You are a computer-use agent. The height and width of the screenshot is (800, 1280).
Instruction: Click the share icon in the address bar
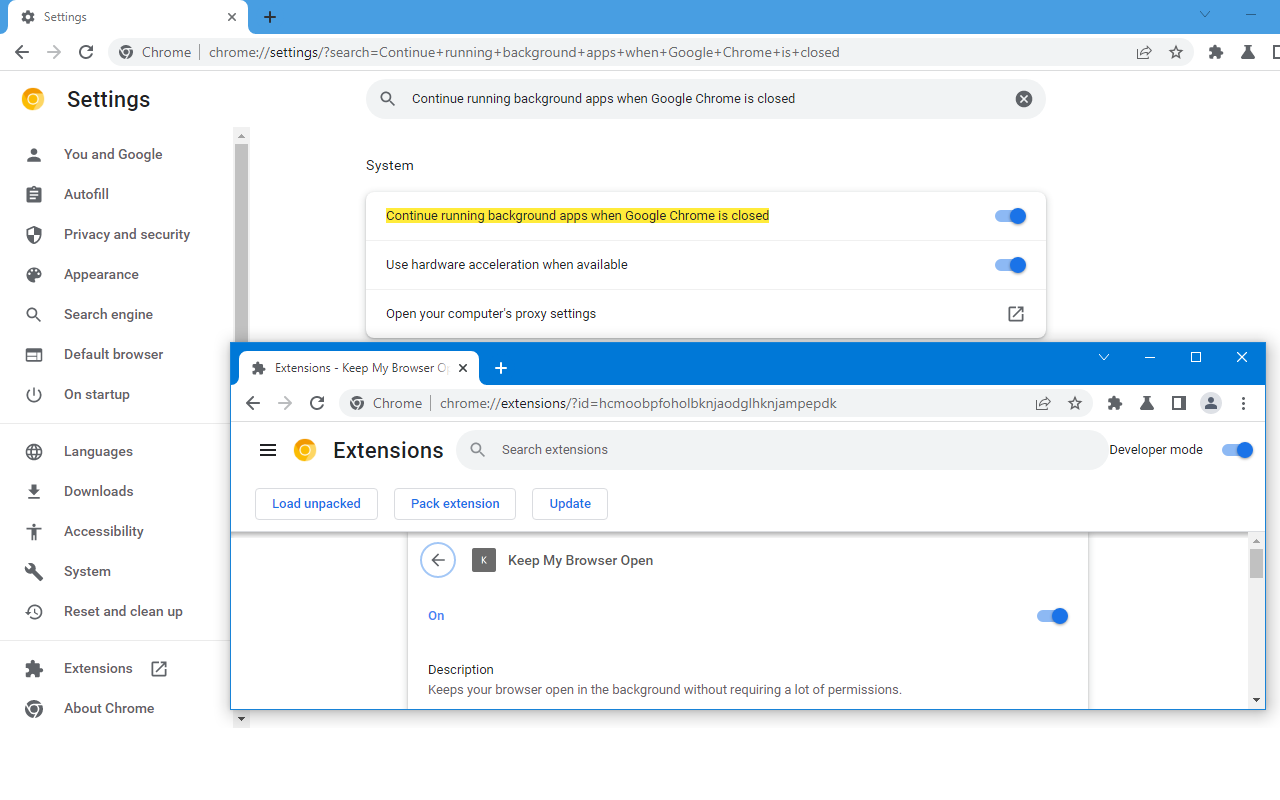(1143, 52)
